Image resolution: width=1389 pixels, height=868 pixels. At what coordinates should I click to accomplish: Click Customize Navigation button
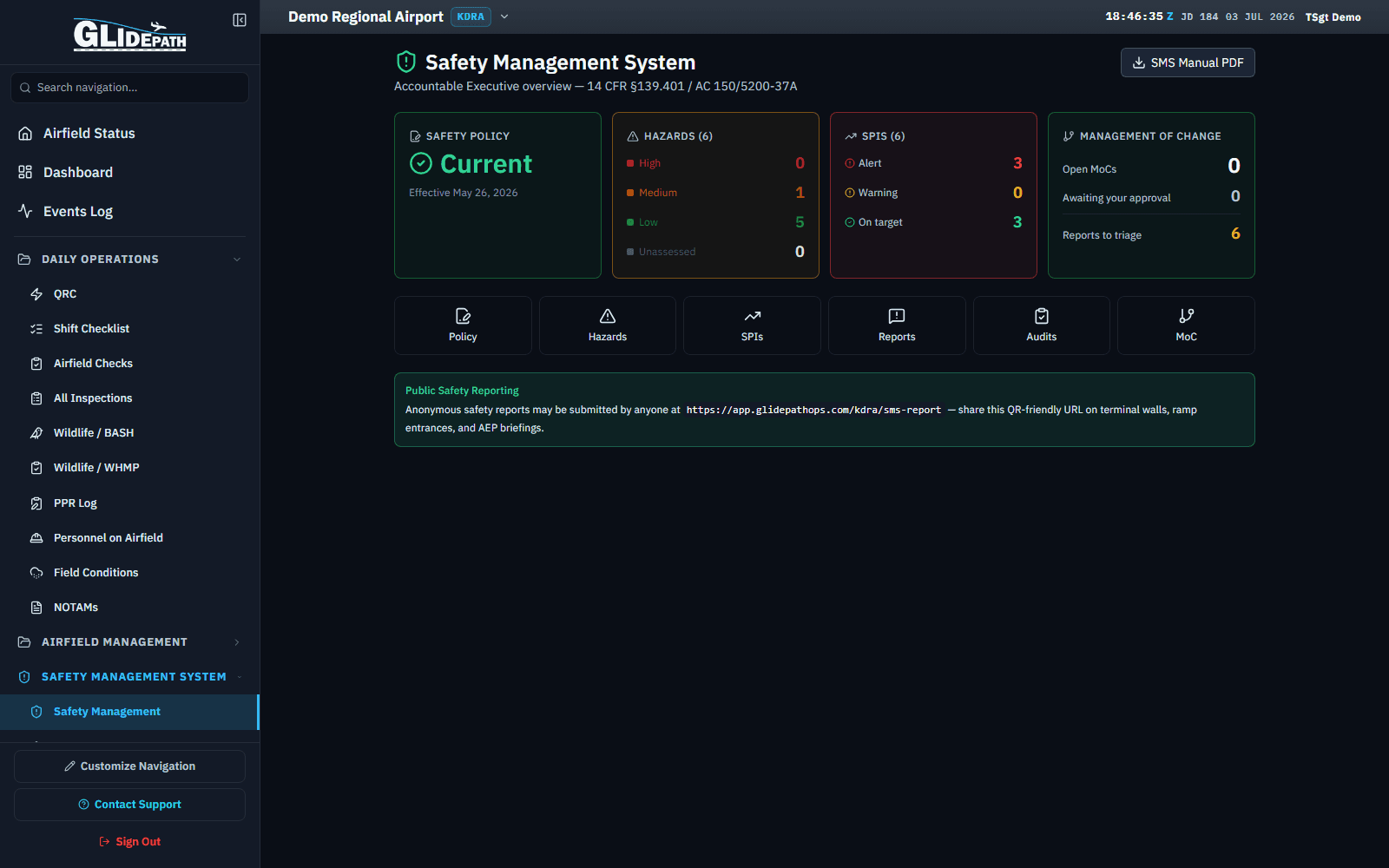129,766
